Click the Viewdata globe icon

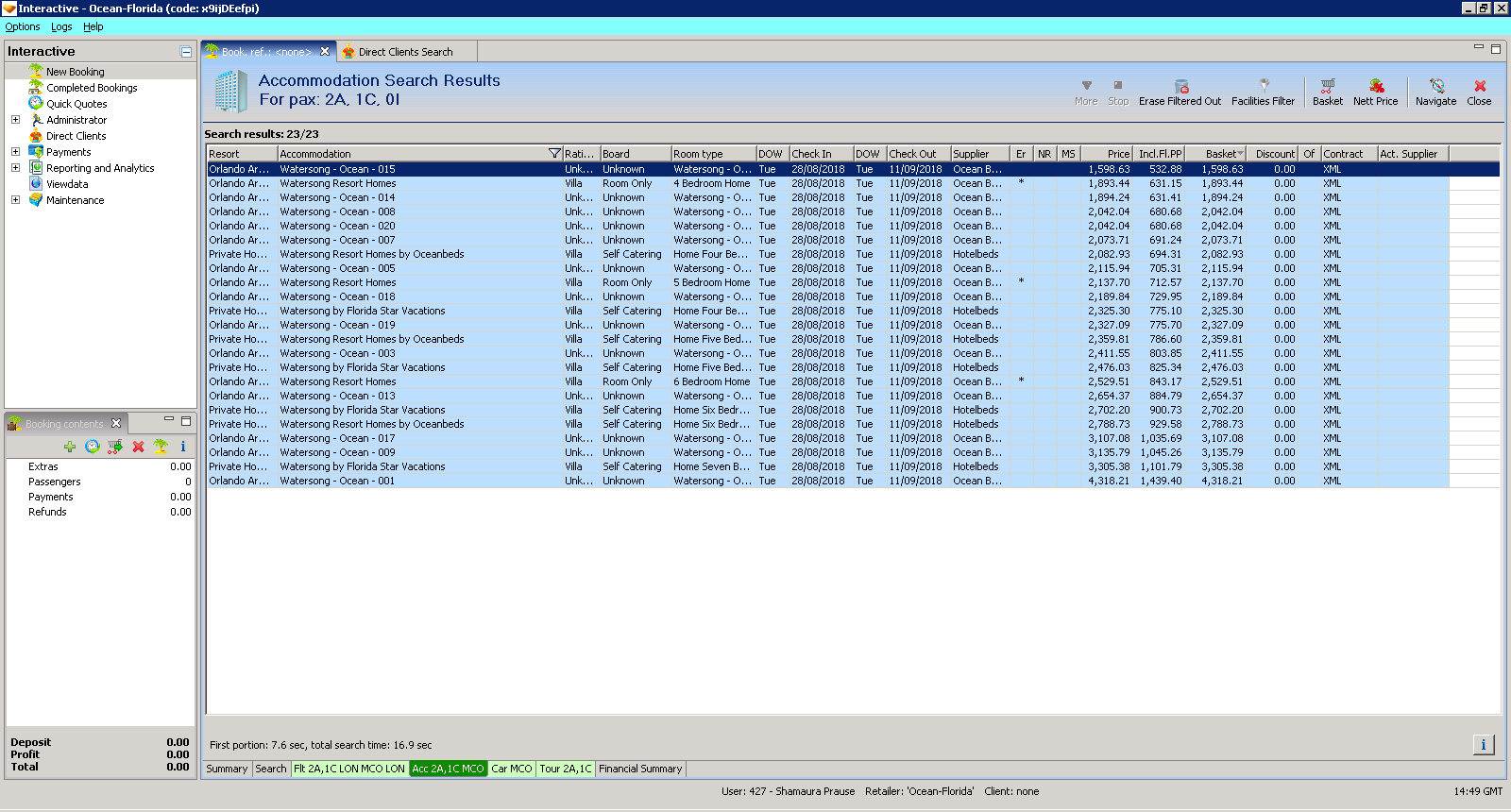36,183
